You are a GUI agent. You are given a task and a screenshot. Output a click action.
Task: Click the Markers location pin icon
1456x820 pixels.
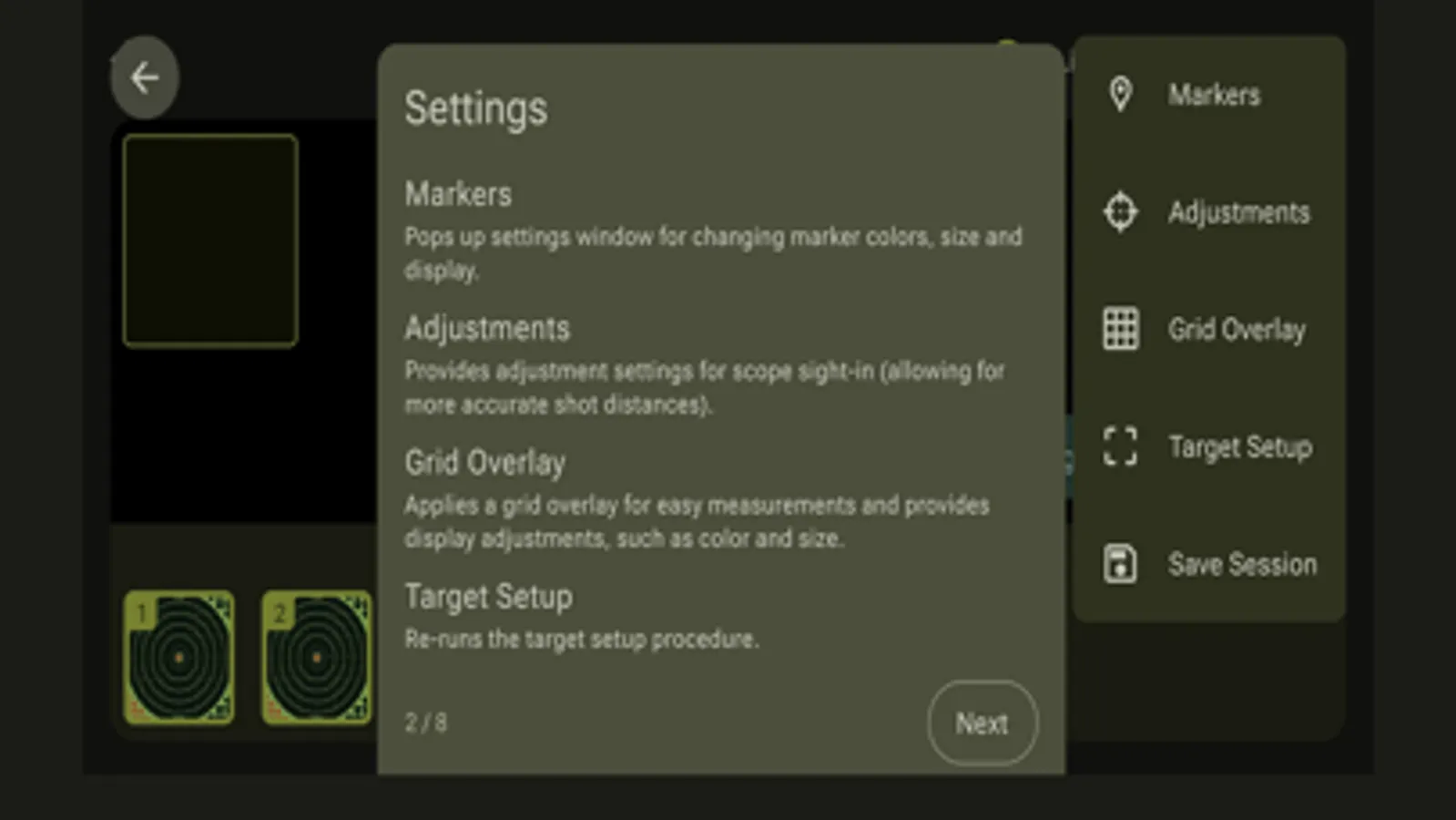pyautogui.click(x=1120, y=94)
